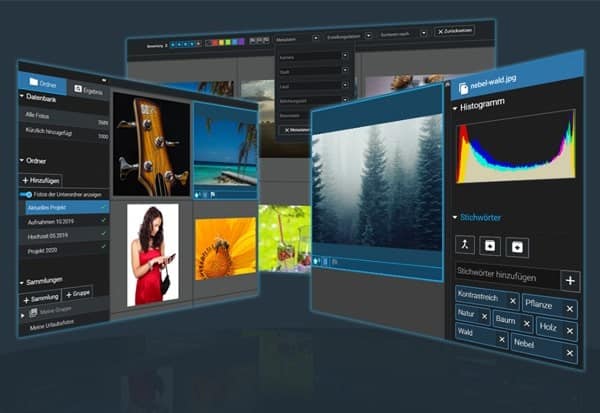Switch to the Ergebnis tab
This screenshot has height=413, width=600.
coord(88,90)
